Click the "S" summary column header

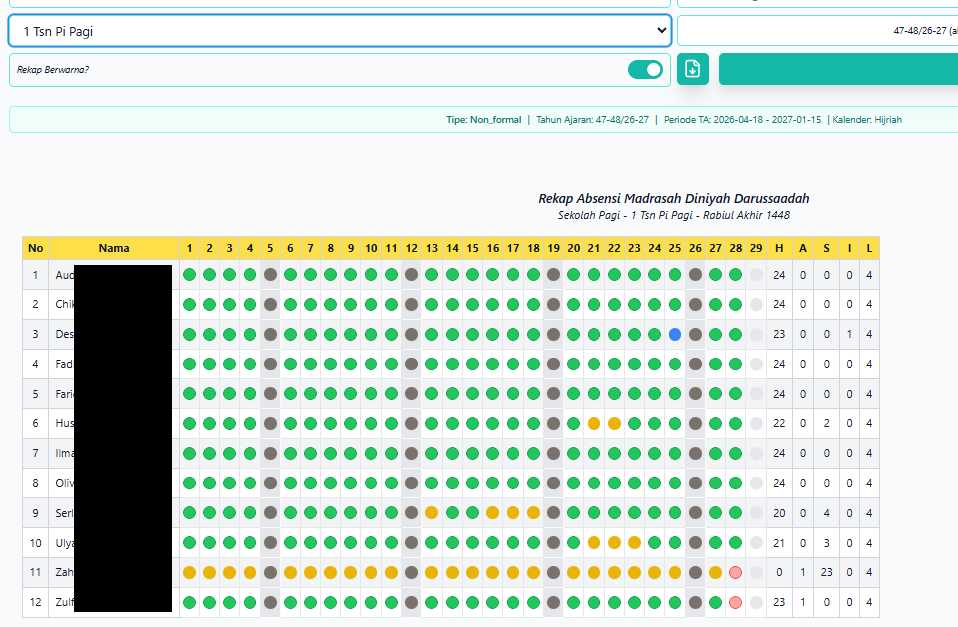(827, 248)
